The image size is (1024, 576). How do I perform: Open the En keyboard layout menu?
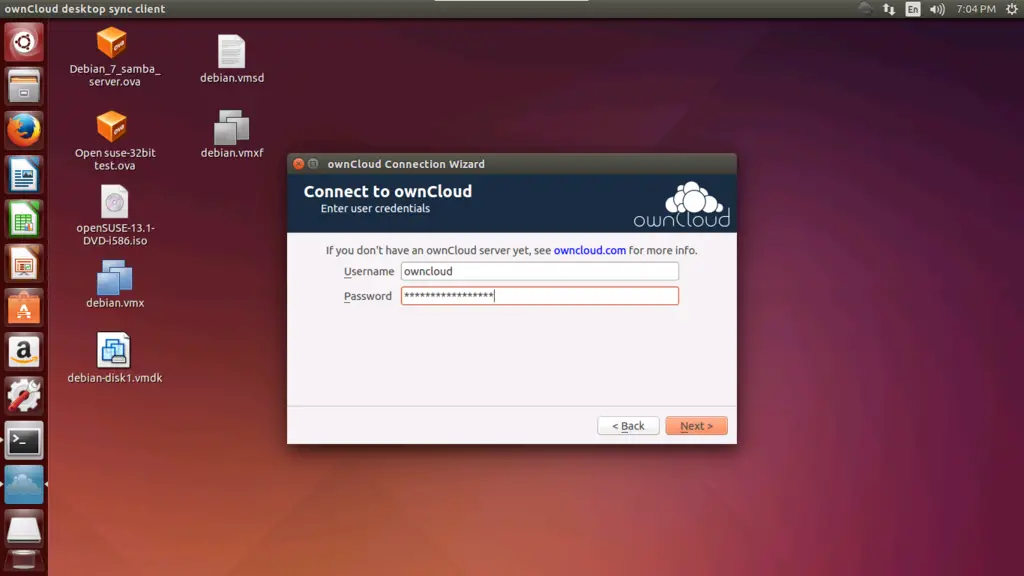[912, 9]
